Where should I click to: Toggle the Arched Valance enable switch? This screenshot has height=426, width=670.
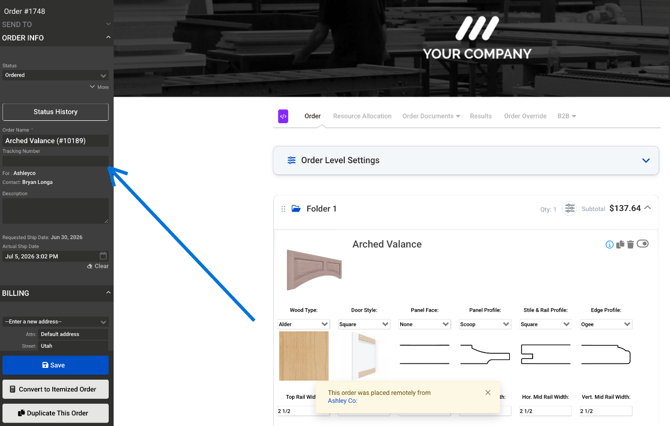click(643, 244)
